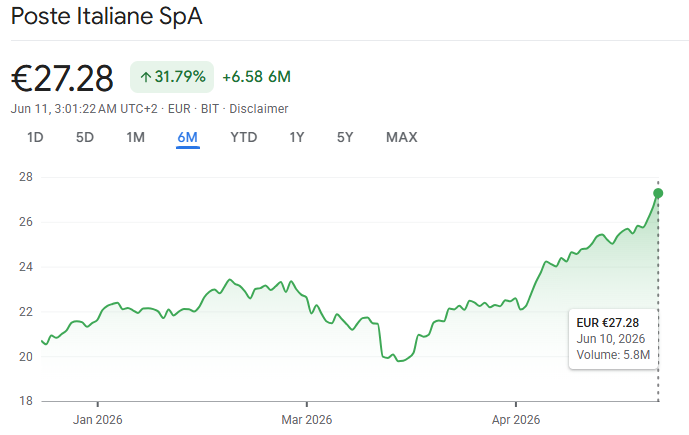
Task: Click tooltip date Jun 10, 2026
Action: pyautogui.click(x=611, y=339)
